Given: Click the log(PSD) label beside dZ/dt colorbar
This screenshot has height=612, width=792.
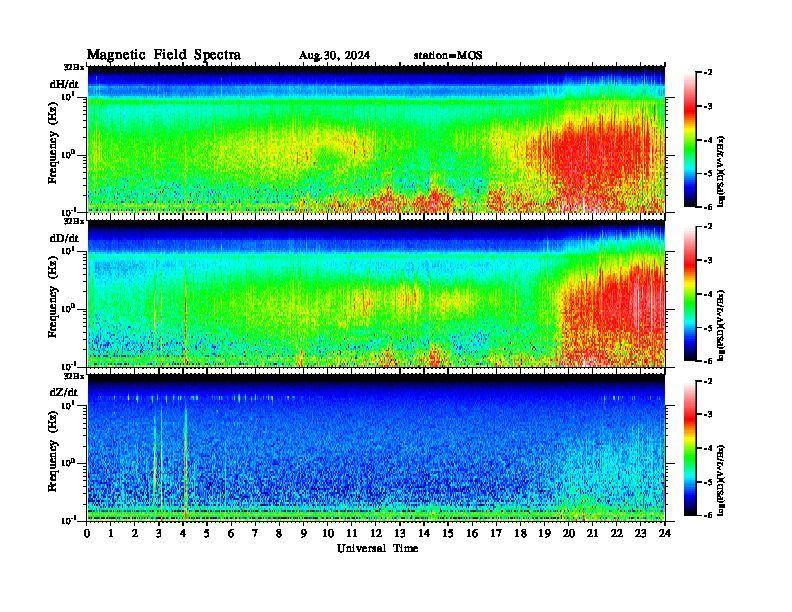Looking at the screenshot, I should click(721, 480).
